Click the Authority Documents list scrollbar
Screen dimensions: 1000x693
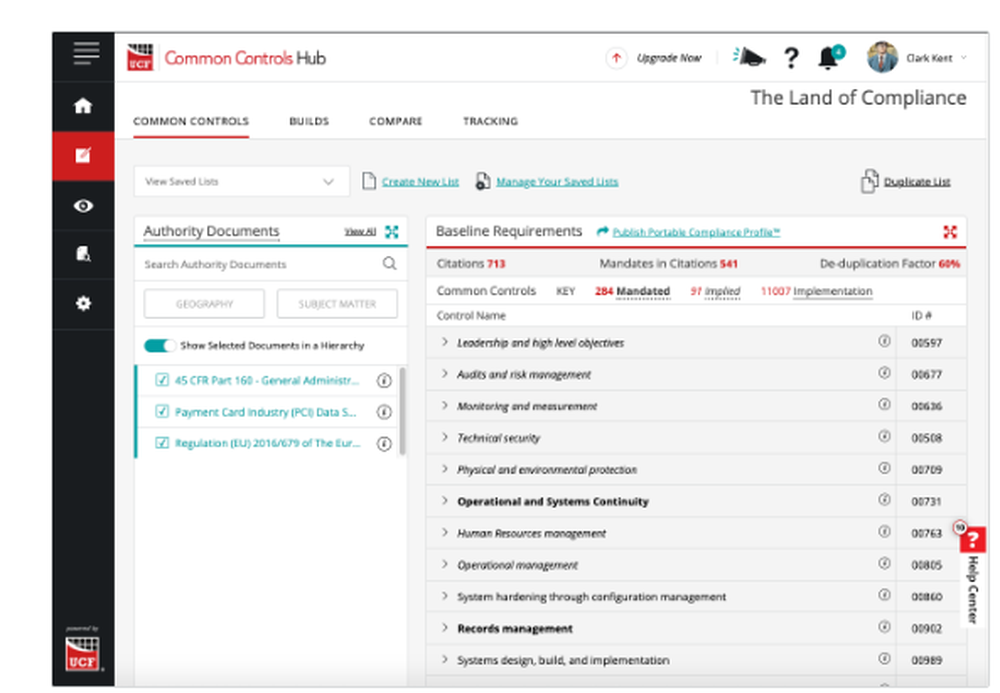[x=402, y=411]
